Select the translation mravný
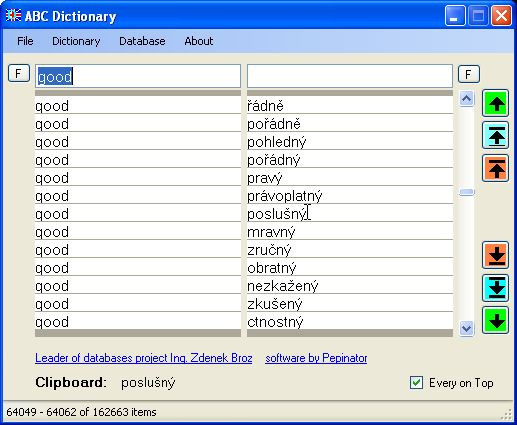 (x=350, y=232)
